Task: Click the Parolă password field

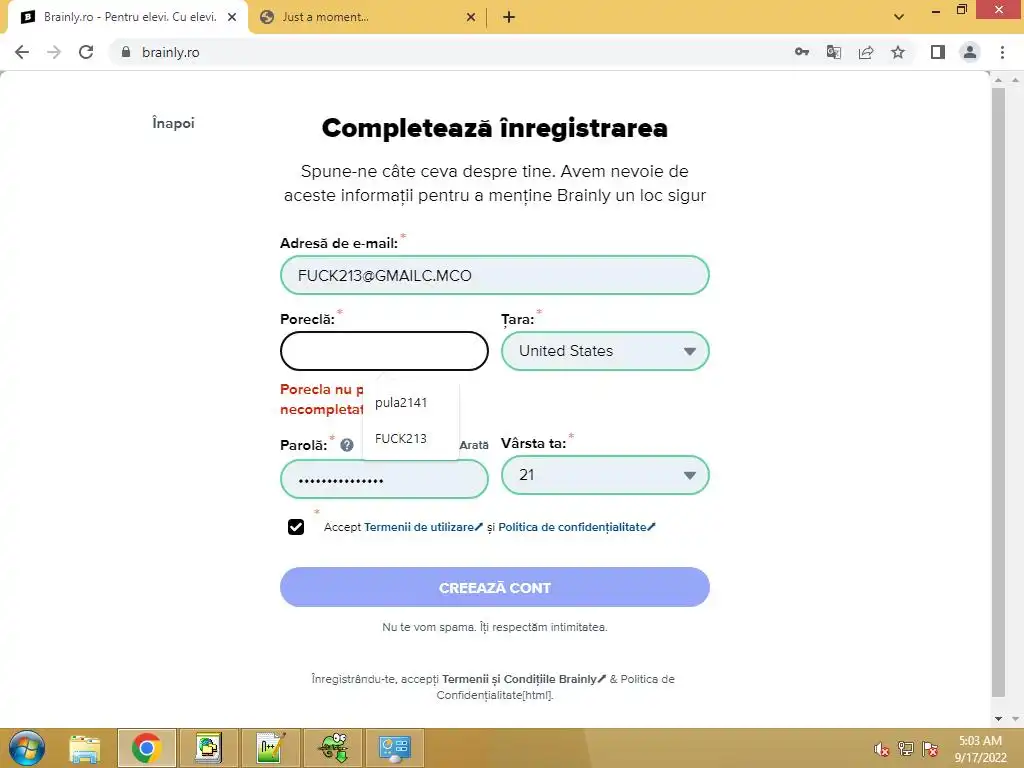Action: [384, 479]
